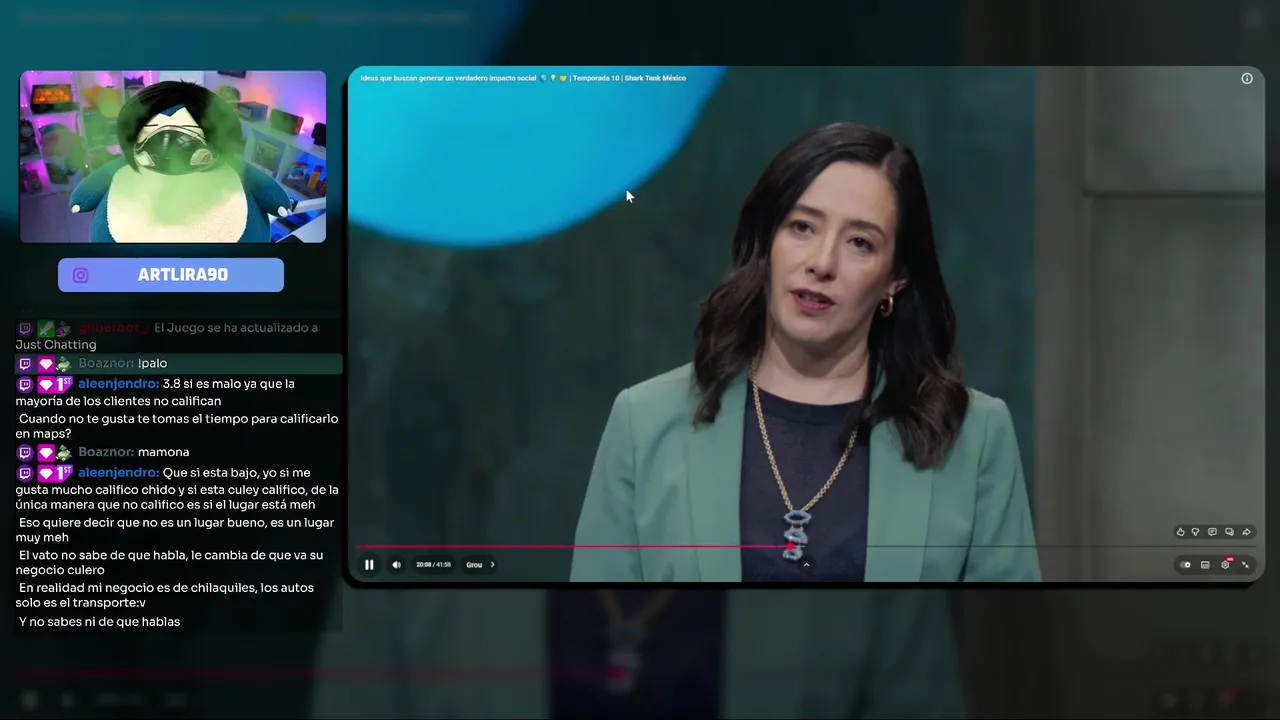Click the chat message starting 'Cuando no te gusta'
This screenshot has width=1280, height=720.
point(177,426)
